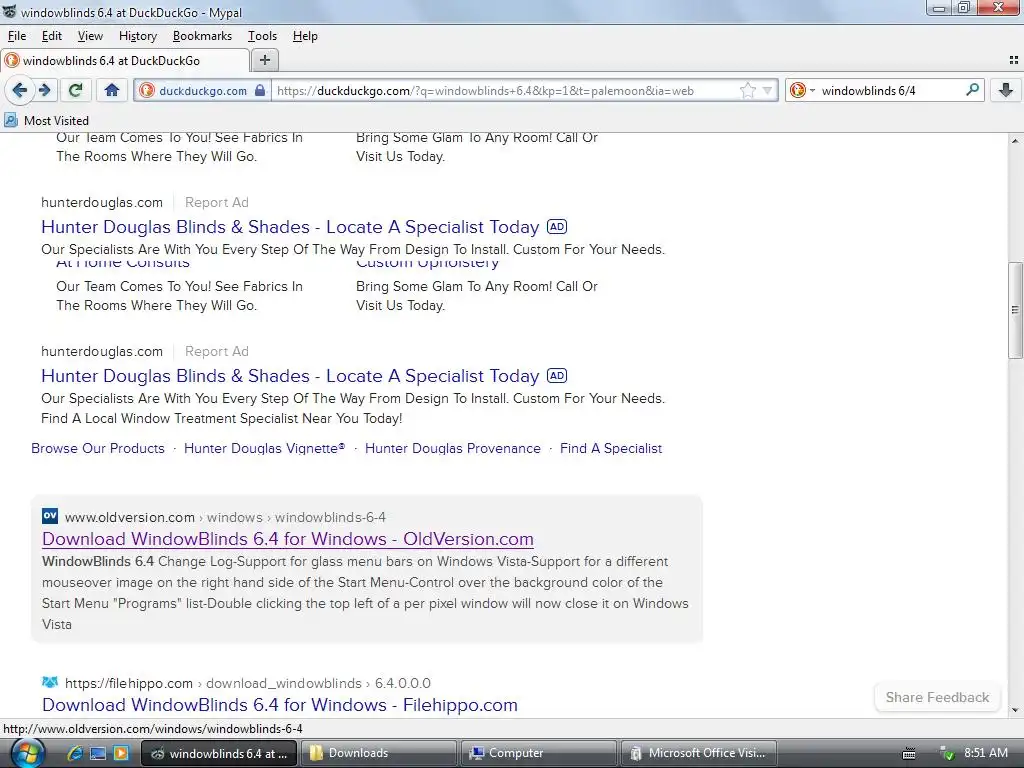Click duckduckgo.com site identity button
The image size is (1024, 768).
(202, 90)
